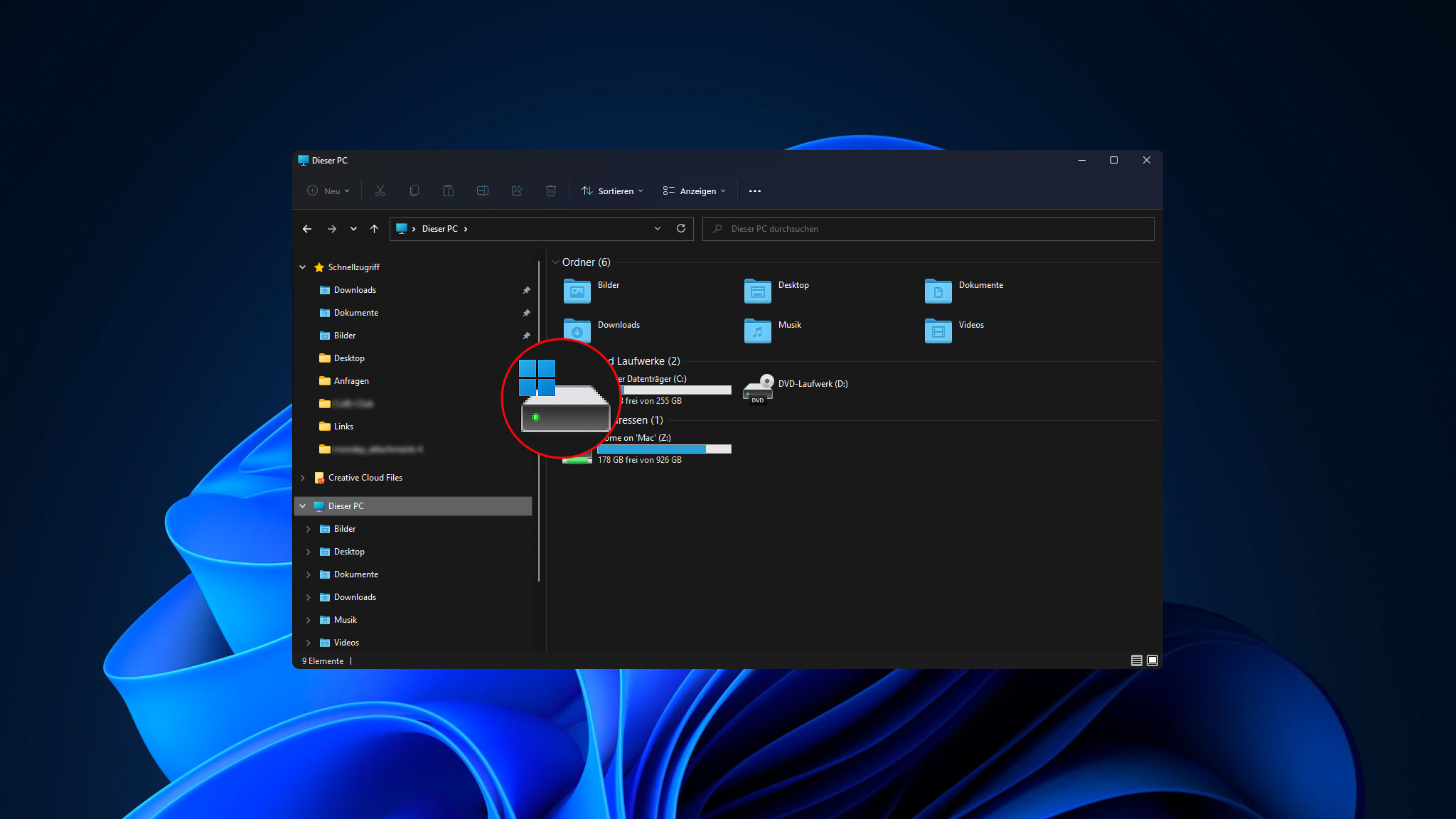Toggle the pin on Downloads quick access entry
The image size is (1456, 819).
(526, 290)
